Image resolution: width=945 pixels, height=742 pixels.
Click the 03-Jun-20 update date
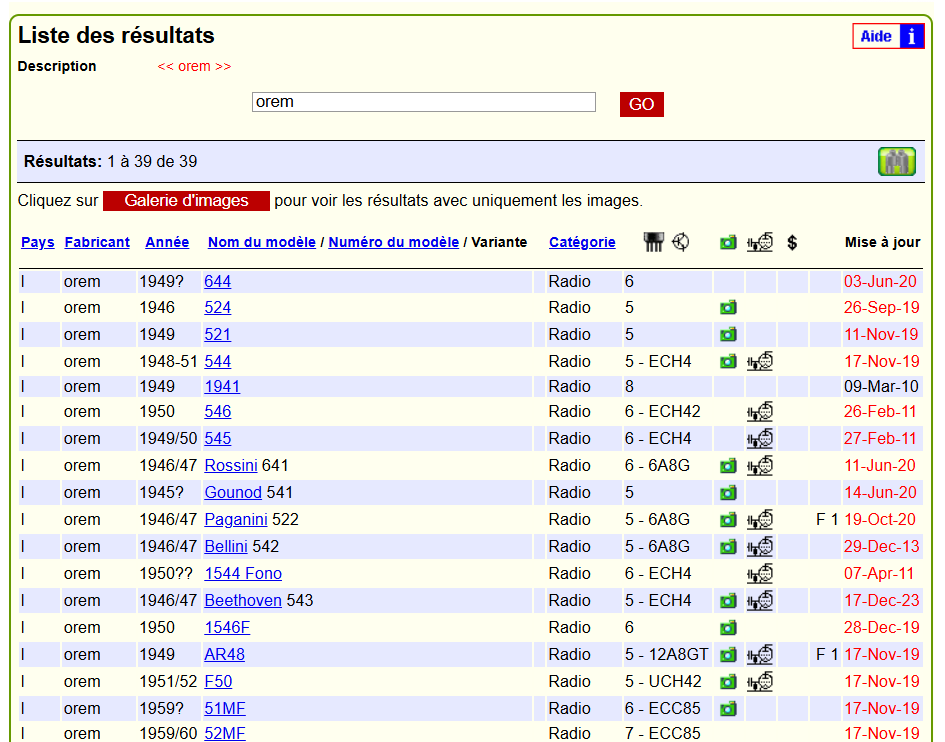pos(880,281)
